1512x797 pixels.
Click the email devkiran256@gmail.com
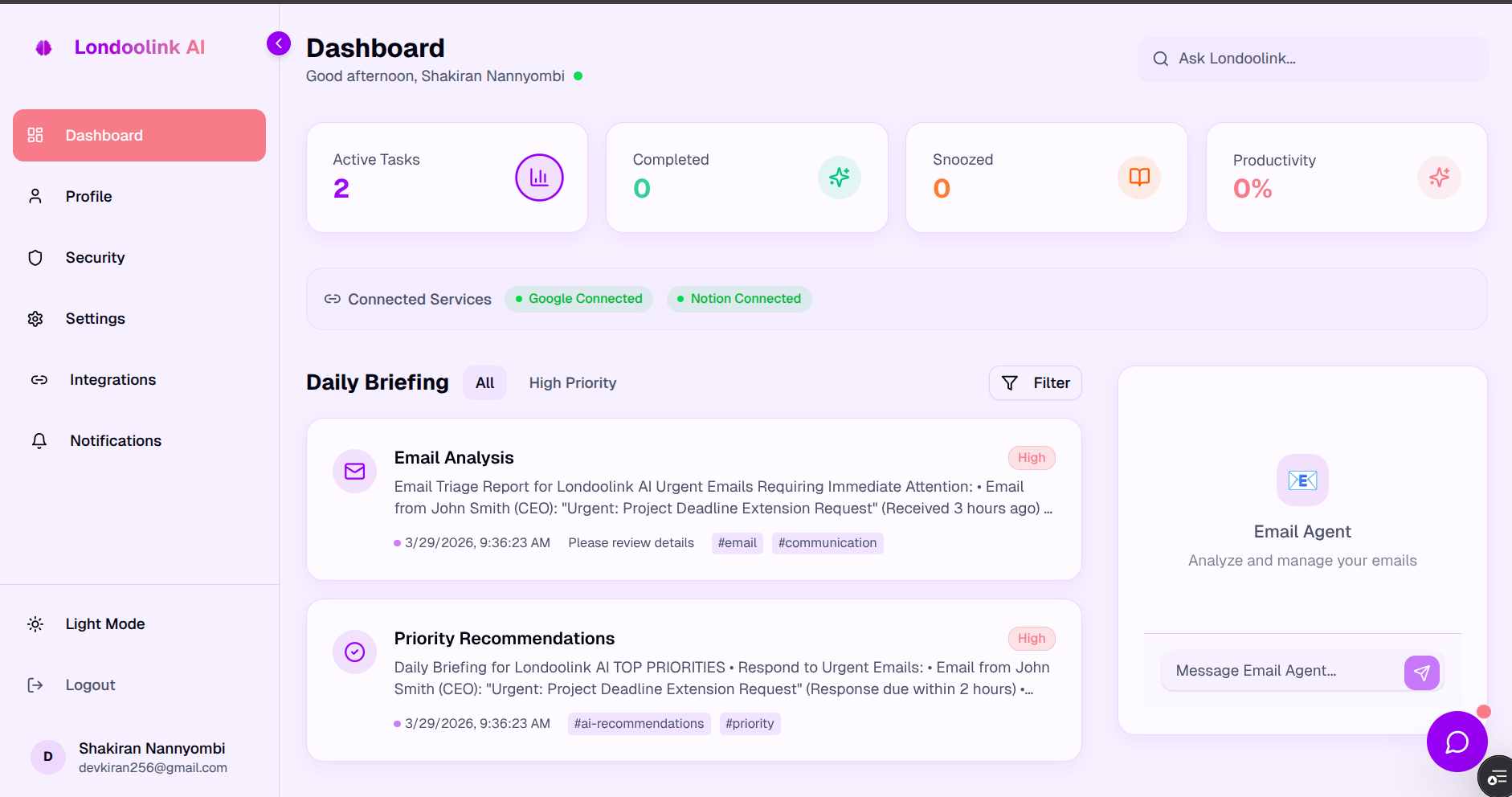pyautogui.click(x=153, y=768)
